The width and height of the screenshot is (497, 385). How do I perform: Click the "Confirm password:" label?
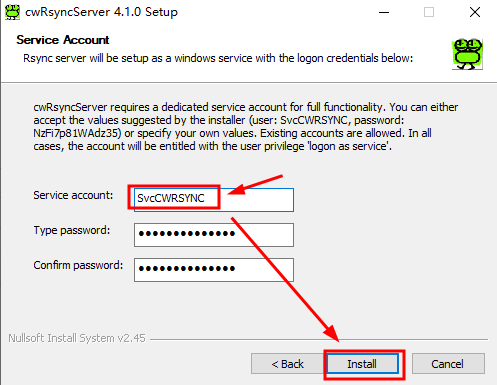click(78, 265)
